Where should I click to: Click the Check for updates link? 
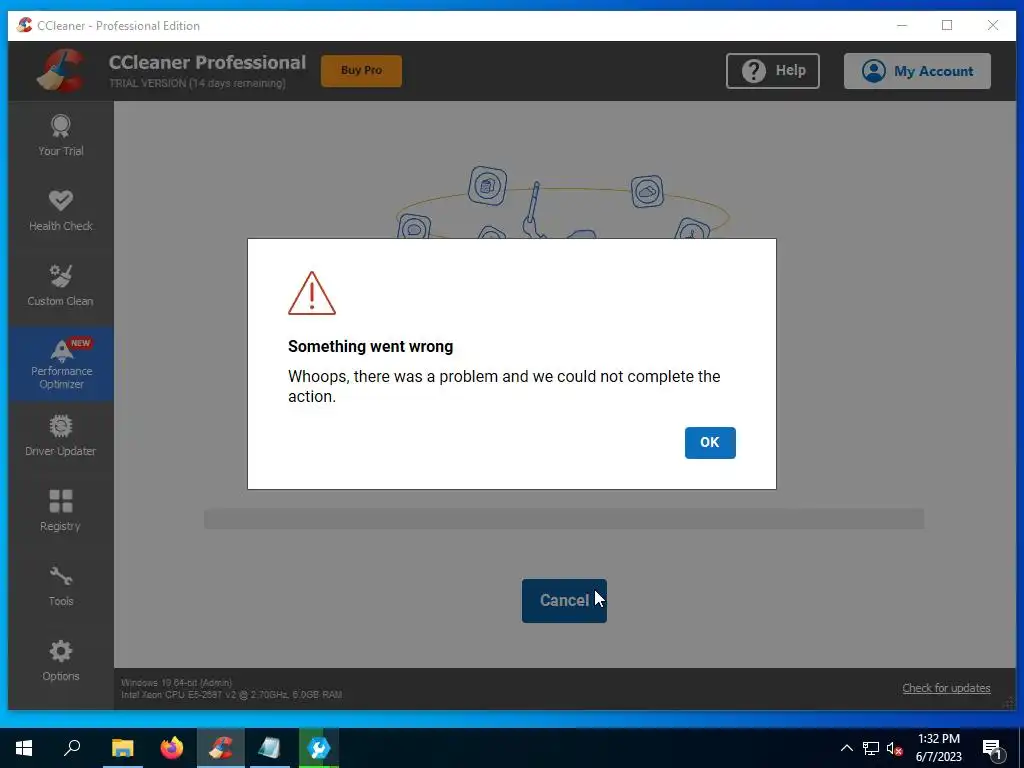pos(946,688)
